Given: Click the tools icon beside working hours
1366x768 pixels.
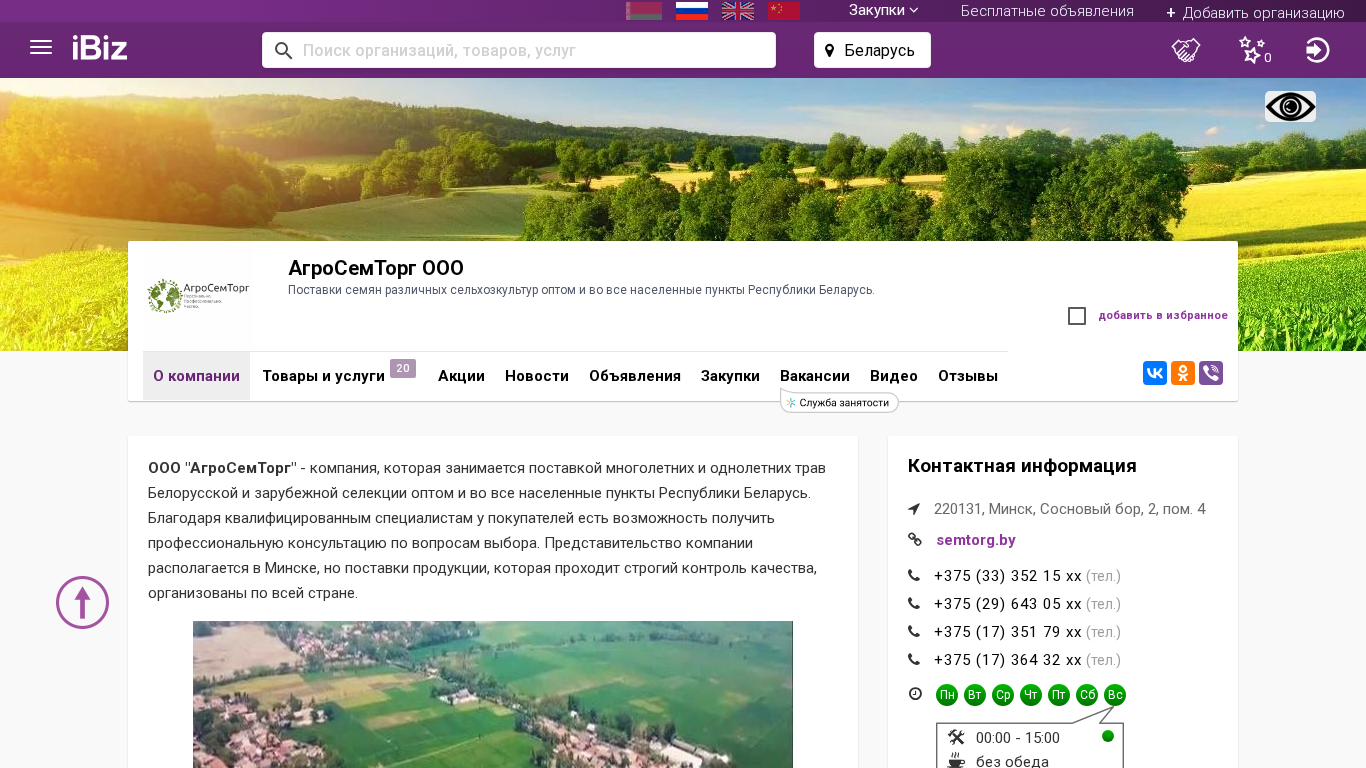Looking at the screenshot, I should click(x=956, y=738).
